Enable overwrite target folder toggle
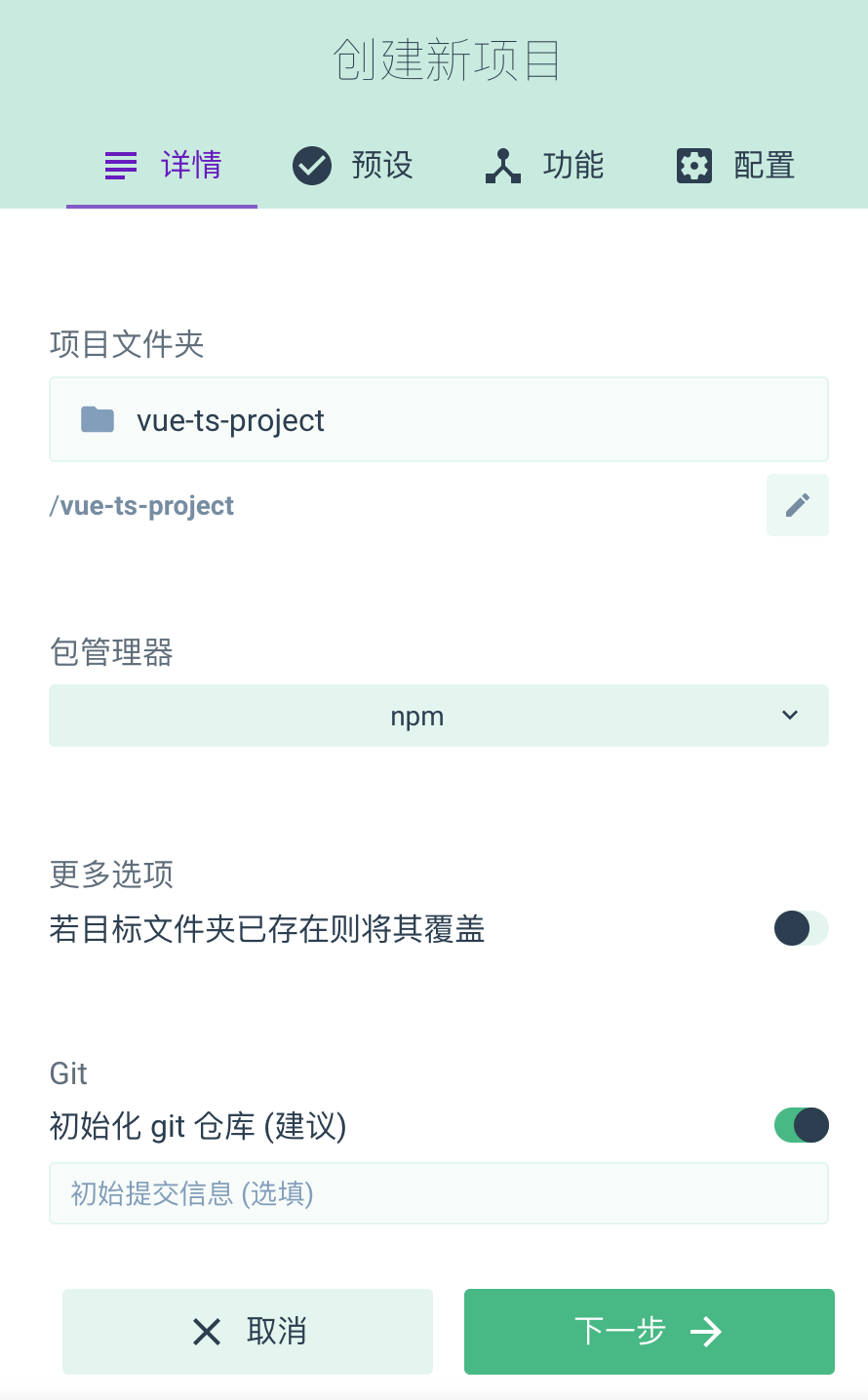This screenshot has width=868, height=1400. tap(801, 928)
